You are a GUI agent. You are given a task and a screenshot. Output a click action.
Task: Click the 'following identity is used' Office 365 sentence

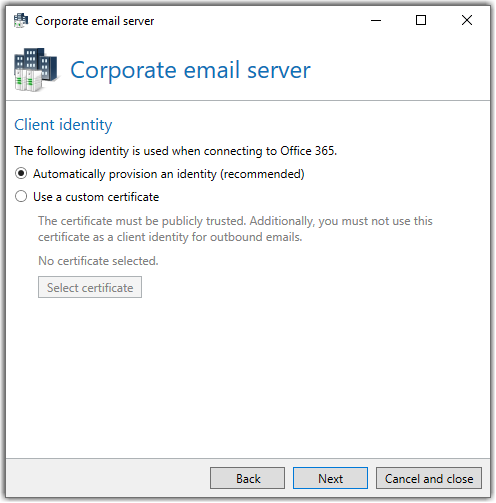[x=176, y=151]
